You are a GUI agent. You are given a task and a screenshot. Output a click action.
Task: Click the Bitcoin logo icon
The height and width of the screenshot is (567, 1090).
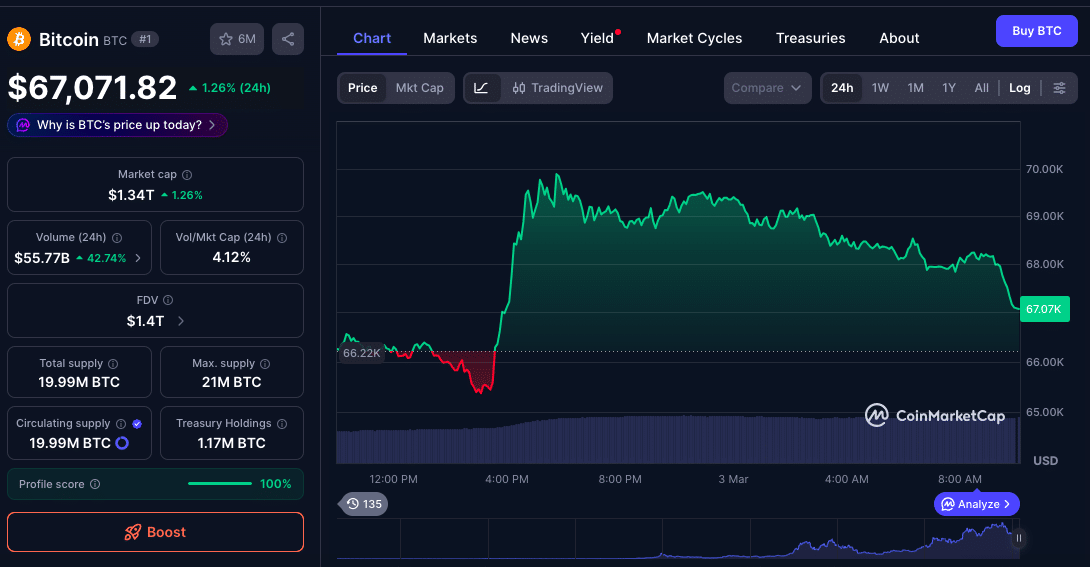coord(19,39)
